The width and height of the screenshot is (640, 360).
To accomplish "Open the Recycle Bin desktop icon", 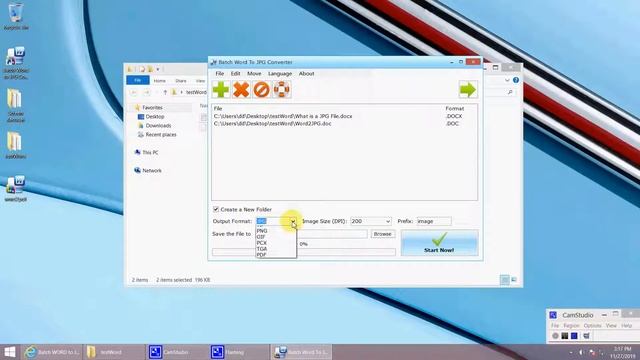I will tap(16, 16).
